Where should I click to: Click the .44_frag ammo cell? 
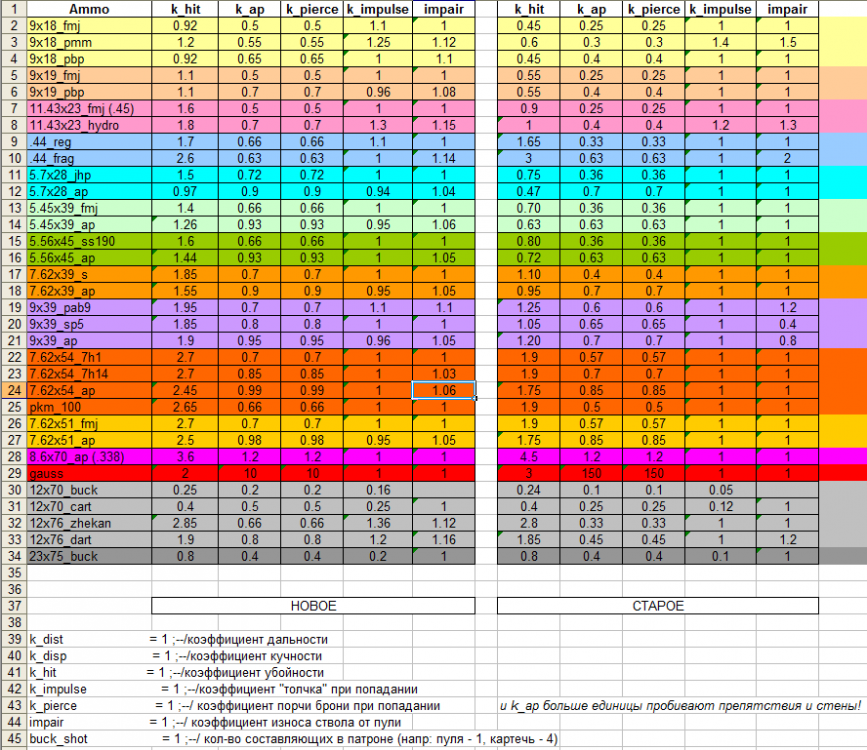pos(89,158)
